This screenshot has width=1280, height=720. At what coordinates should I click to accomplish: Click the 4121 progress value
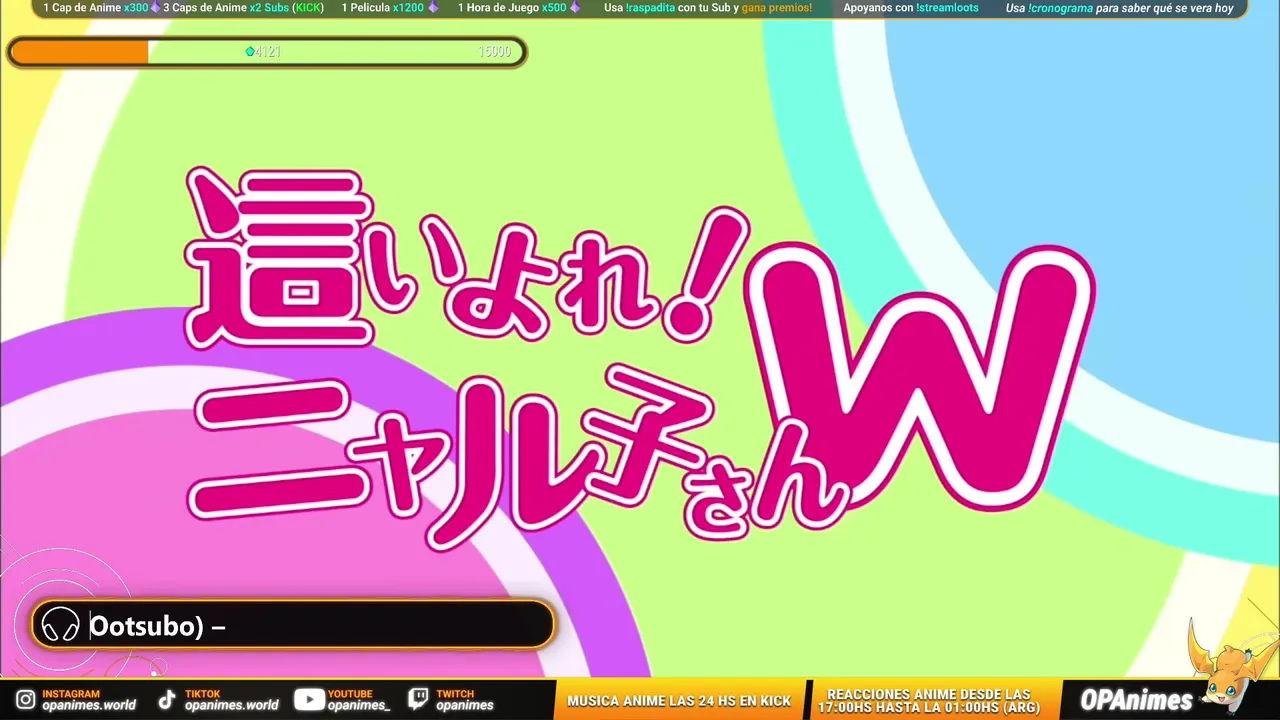coord(268,52)
